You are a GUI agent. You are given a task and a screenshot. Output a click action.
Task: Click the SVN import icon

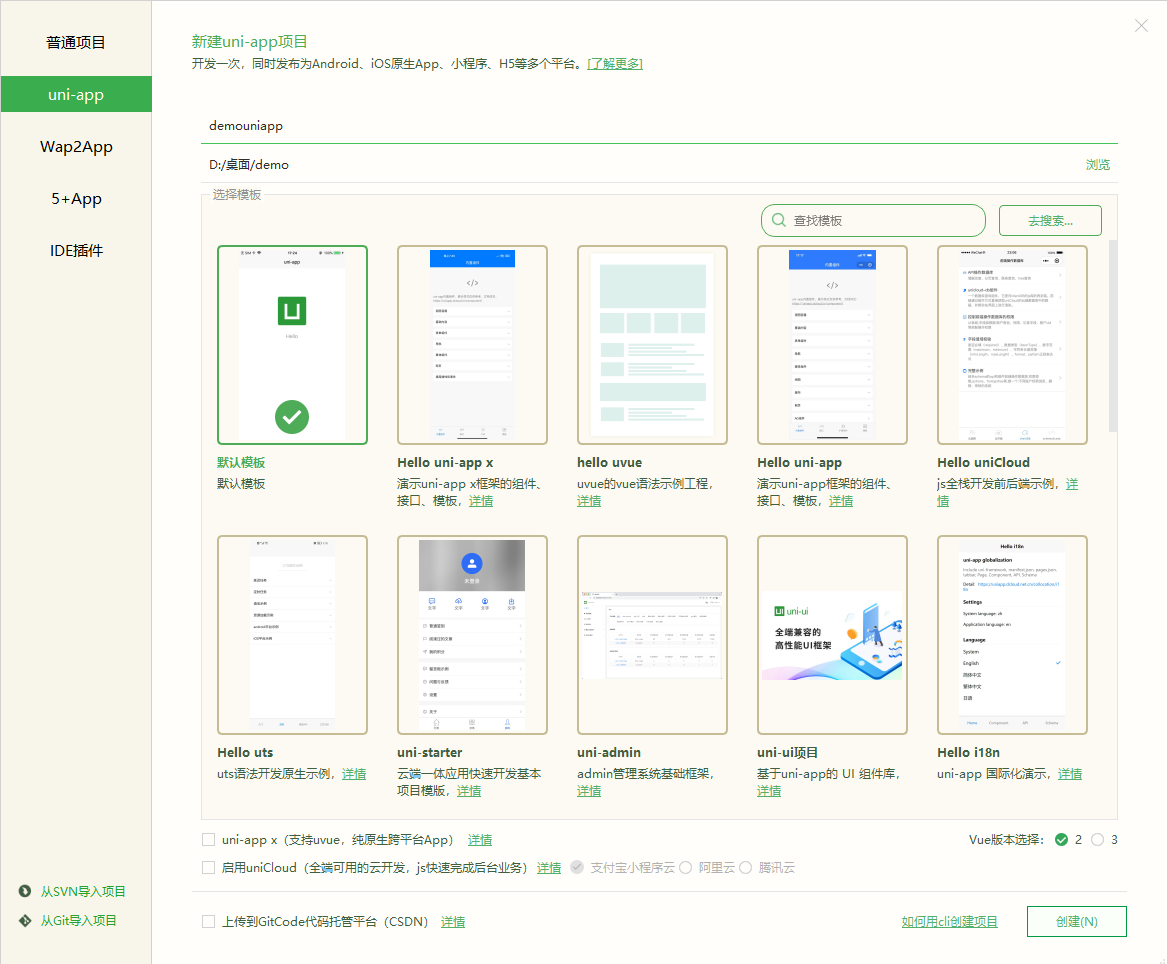click(25, 891)
